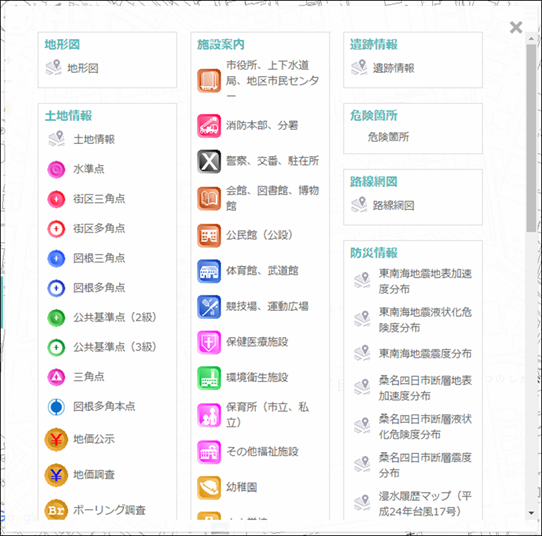Click the pink 水準点 marker icon
Image resolution: width=542 pixels, height=536 pixels.
pyautogui.click(x=56, y=169)
